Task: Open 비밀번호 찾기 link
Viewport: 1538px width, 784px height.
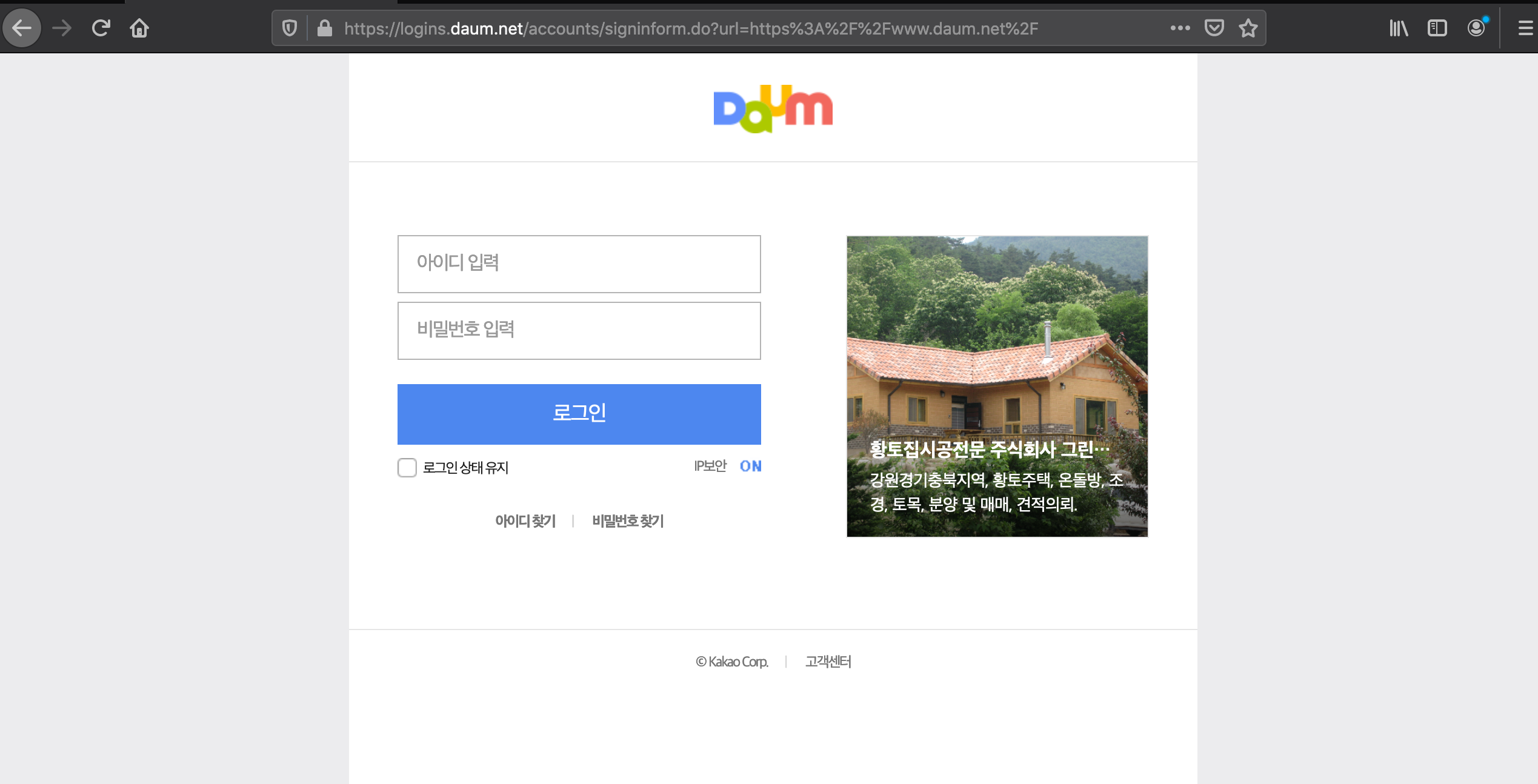Action: pos(628,521)
